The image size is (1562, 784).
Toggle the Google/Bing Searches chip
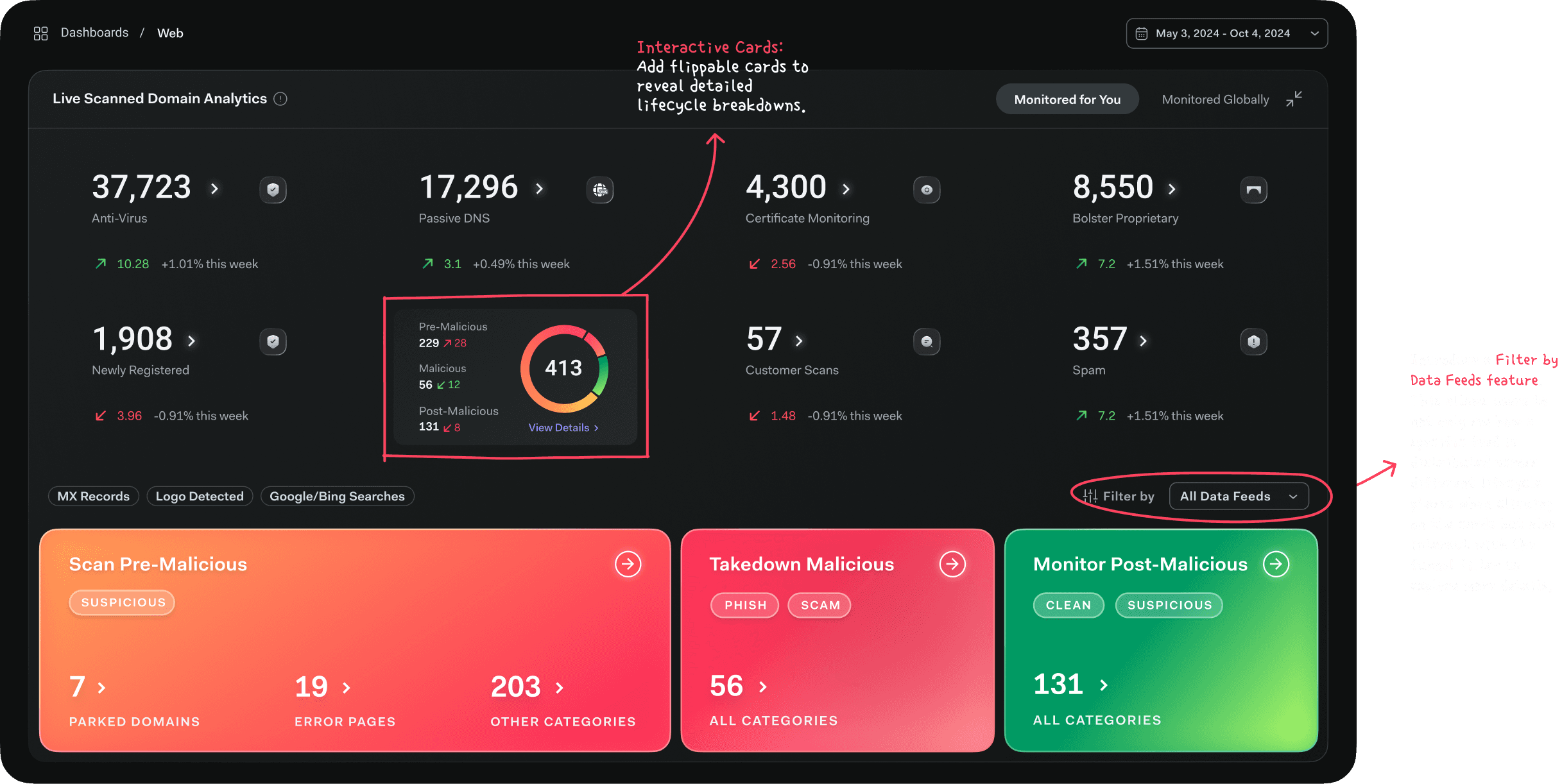click(x=337, y=496)
